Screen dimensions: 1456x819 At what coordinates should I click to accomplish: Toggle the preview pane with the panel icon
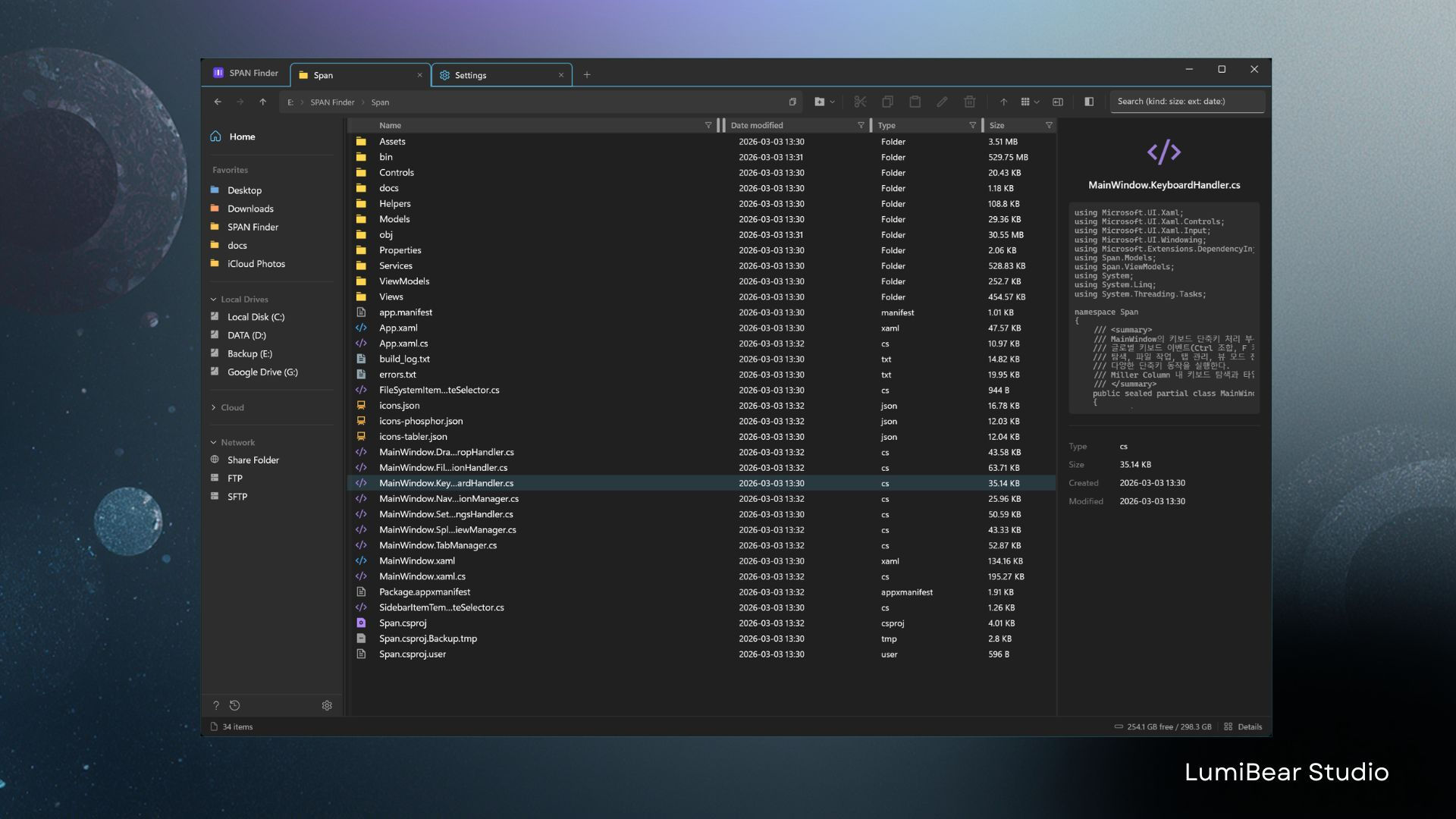coord(1090,101)
